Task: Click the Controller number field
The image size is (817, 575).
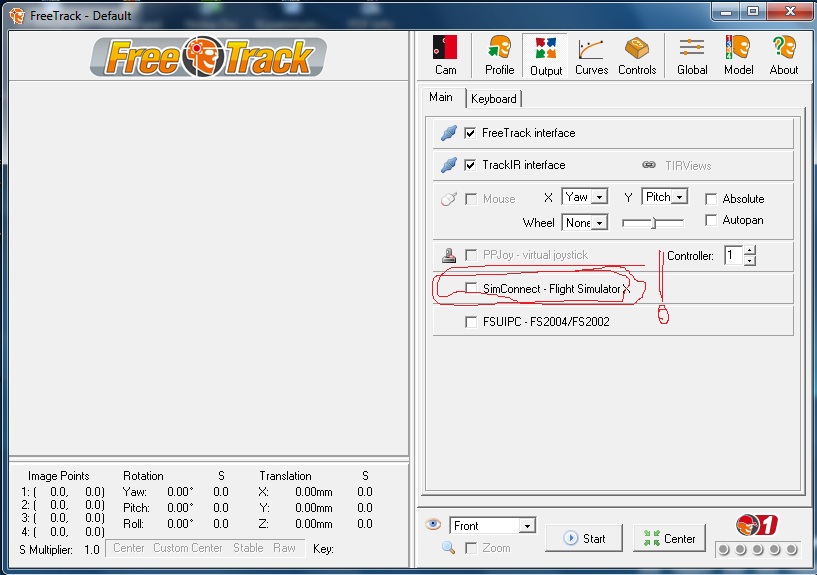Action: [734, 255]
